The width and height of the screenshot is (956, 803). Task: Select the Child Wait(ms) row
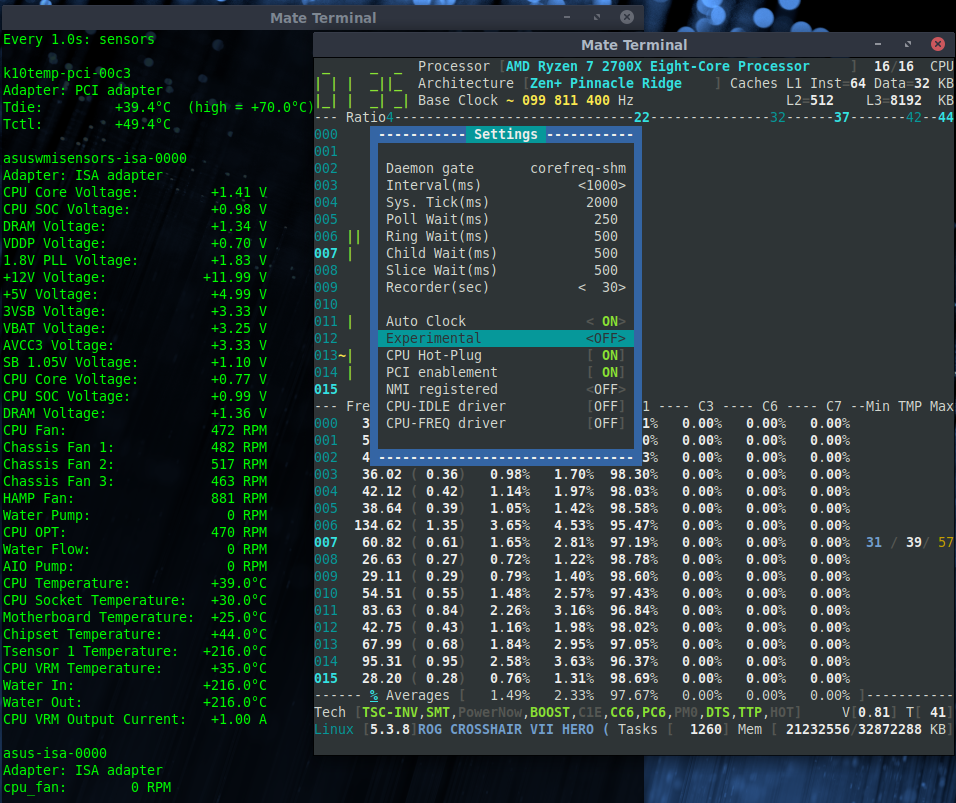(x=506, y=254)
